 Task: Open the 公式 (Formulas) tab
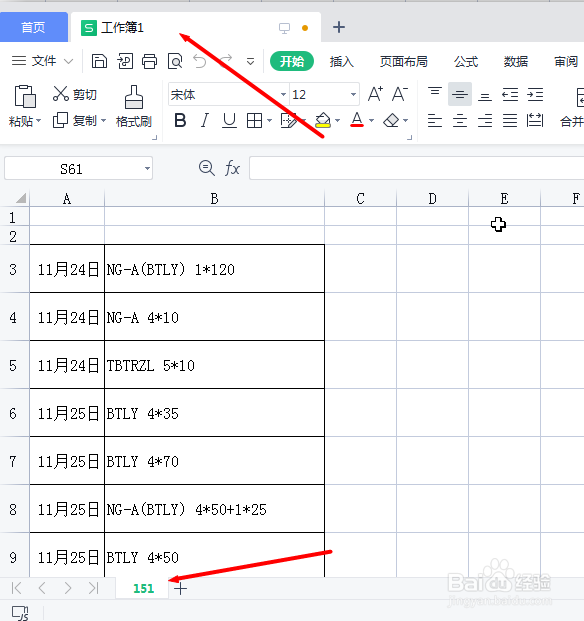pyautogui.click(x=466, y=61)
